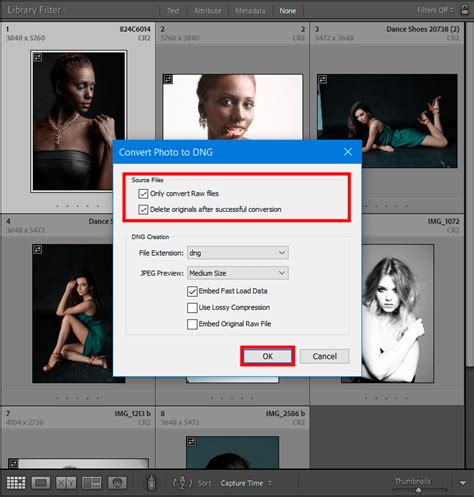This screenshot has height=497, width=474.
Task: Click badge icon on IMG_1213 b thumbnail
Action: tap(13, 463)
